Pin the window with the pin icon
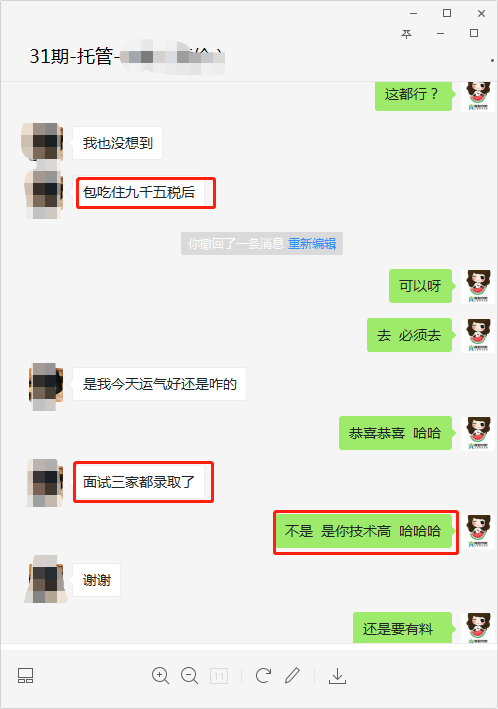The image size is (498, 709). [x=407, y=34]
